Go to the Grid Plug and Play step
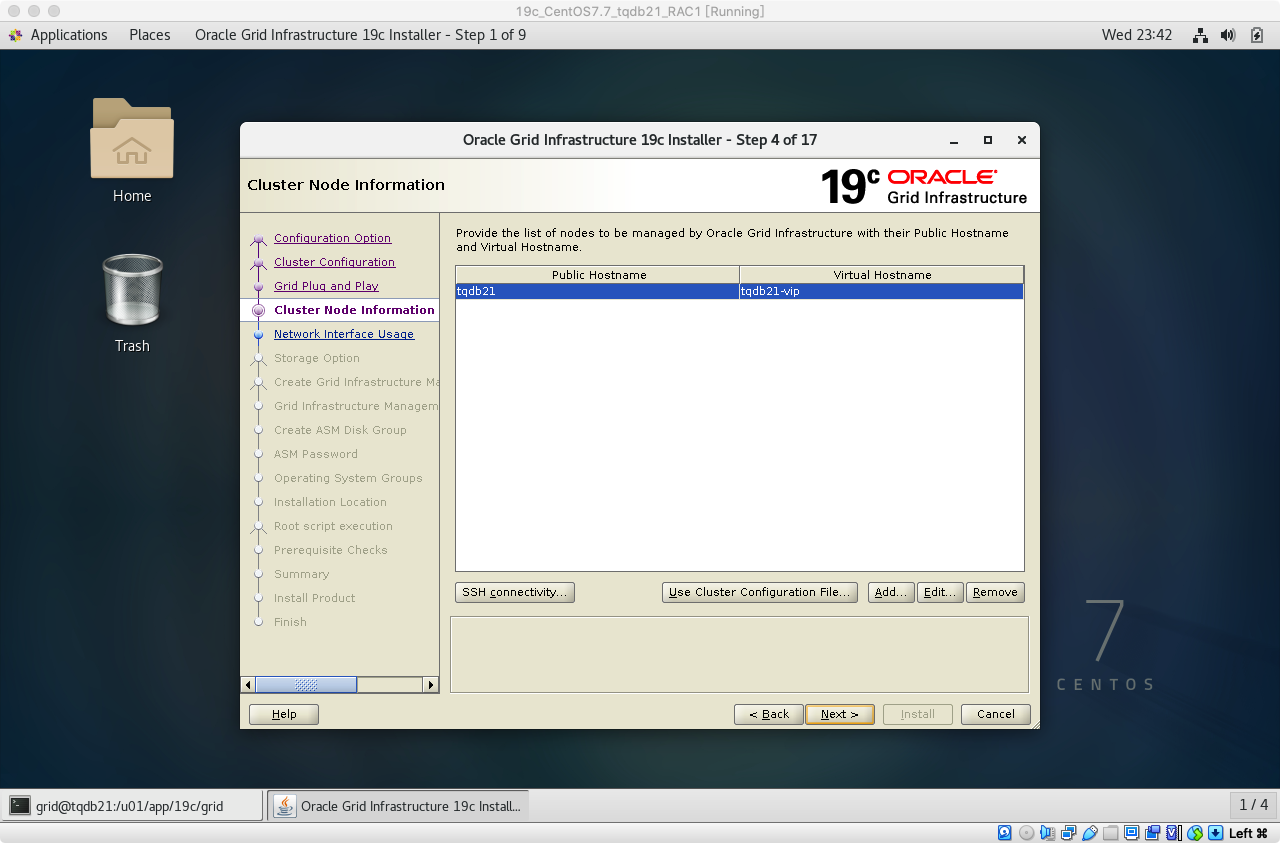This screenshot has width=1280, height=843. tap(326, 286)
